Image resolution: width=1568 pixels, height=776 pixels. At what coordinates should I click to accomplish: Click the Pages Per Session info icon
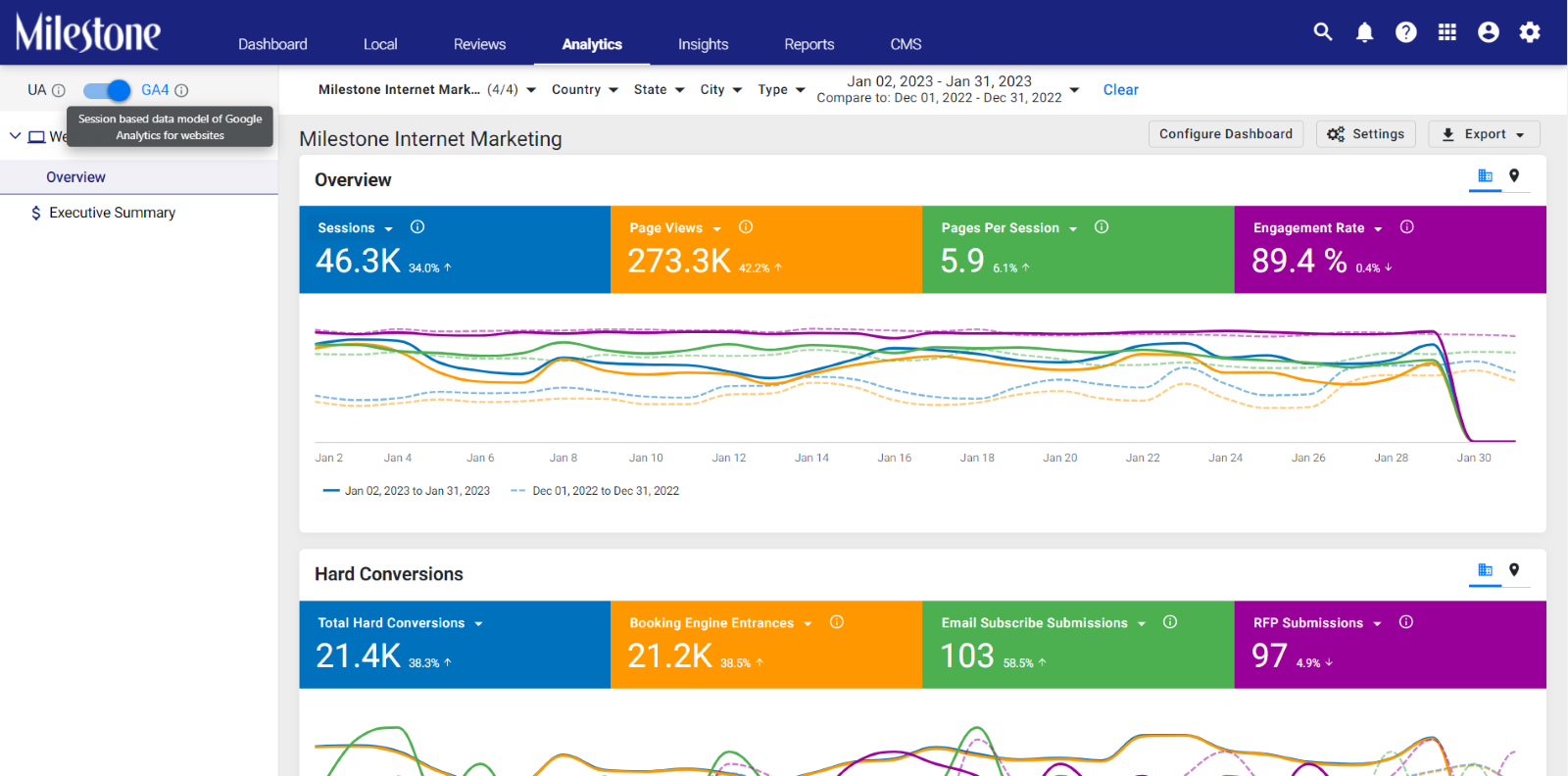[1102, 227]
